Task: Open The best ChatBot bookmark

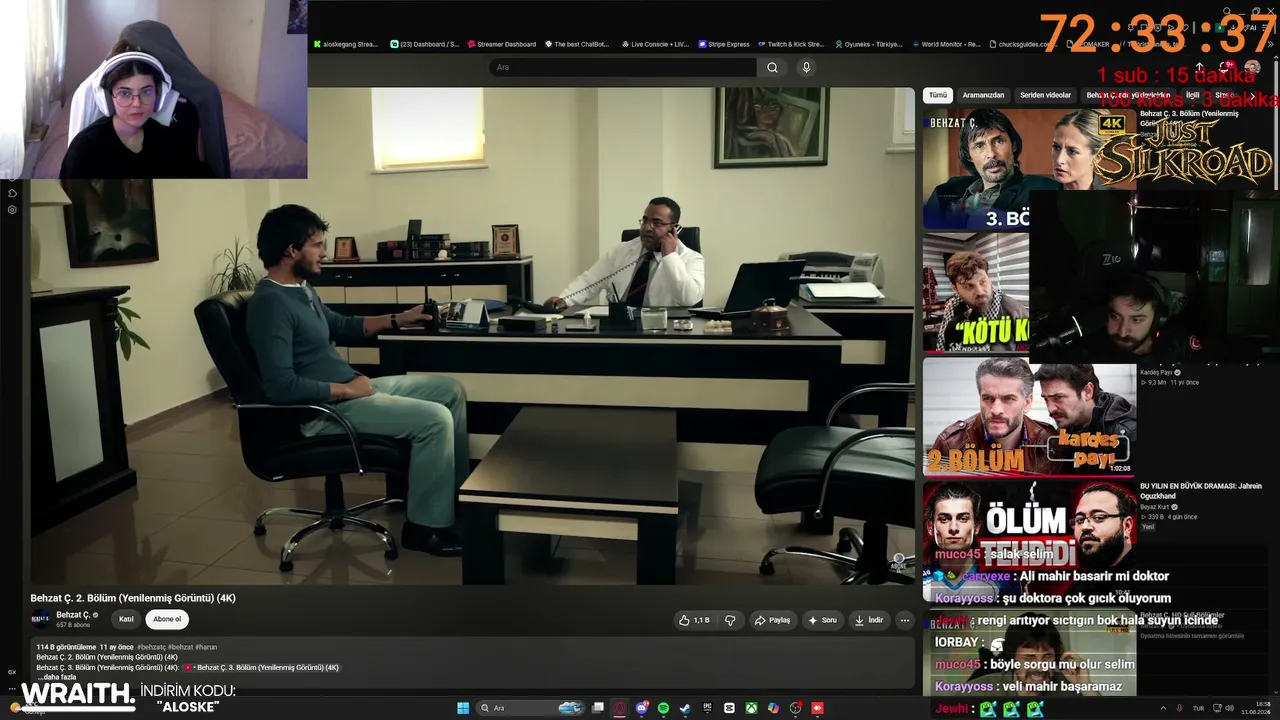Action: pos(577,44)
